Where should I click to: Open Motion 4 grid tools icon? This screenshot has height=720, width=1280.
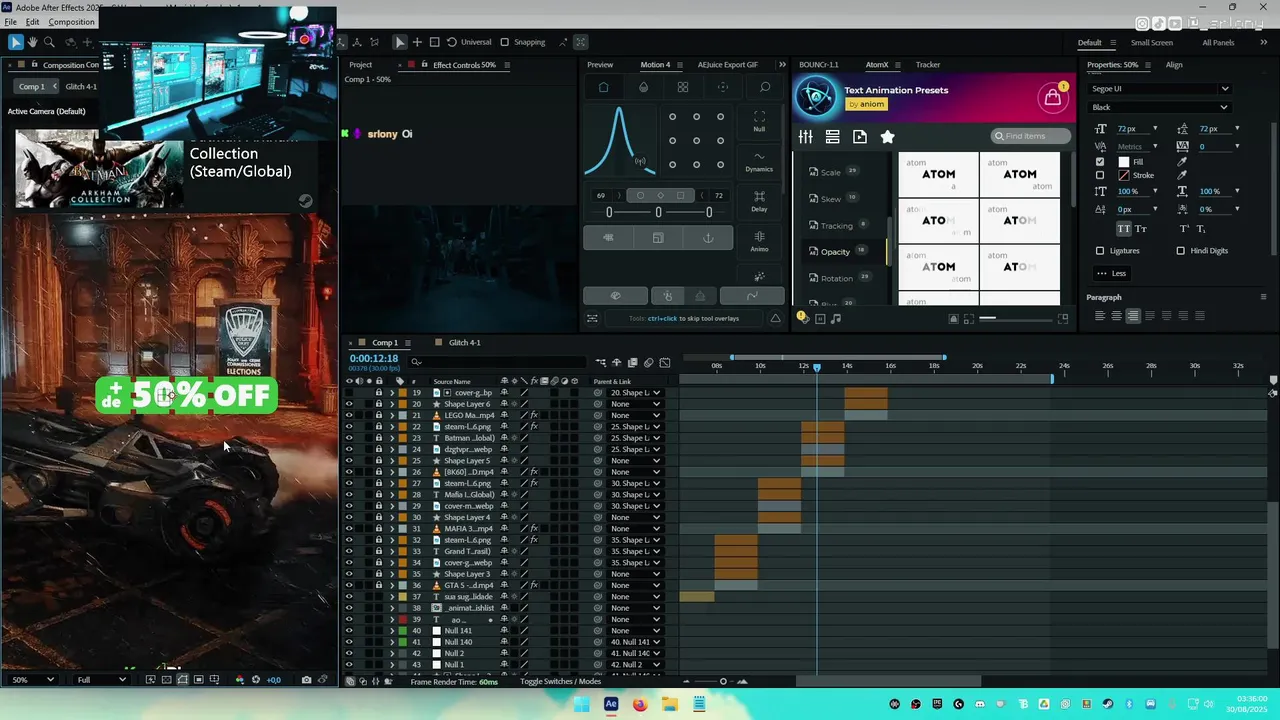click(x=683, y=87)
